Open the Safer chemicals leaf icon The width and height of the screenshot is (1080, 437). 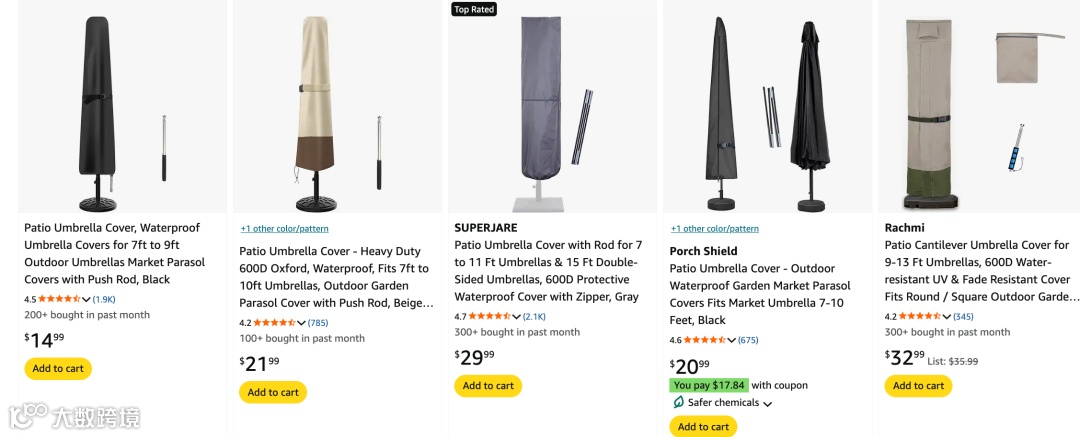(x=679, y=402)
